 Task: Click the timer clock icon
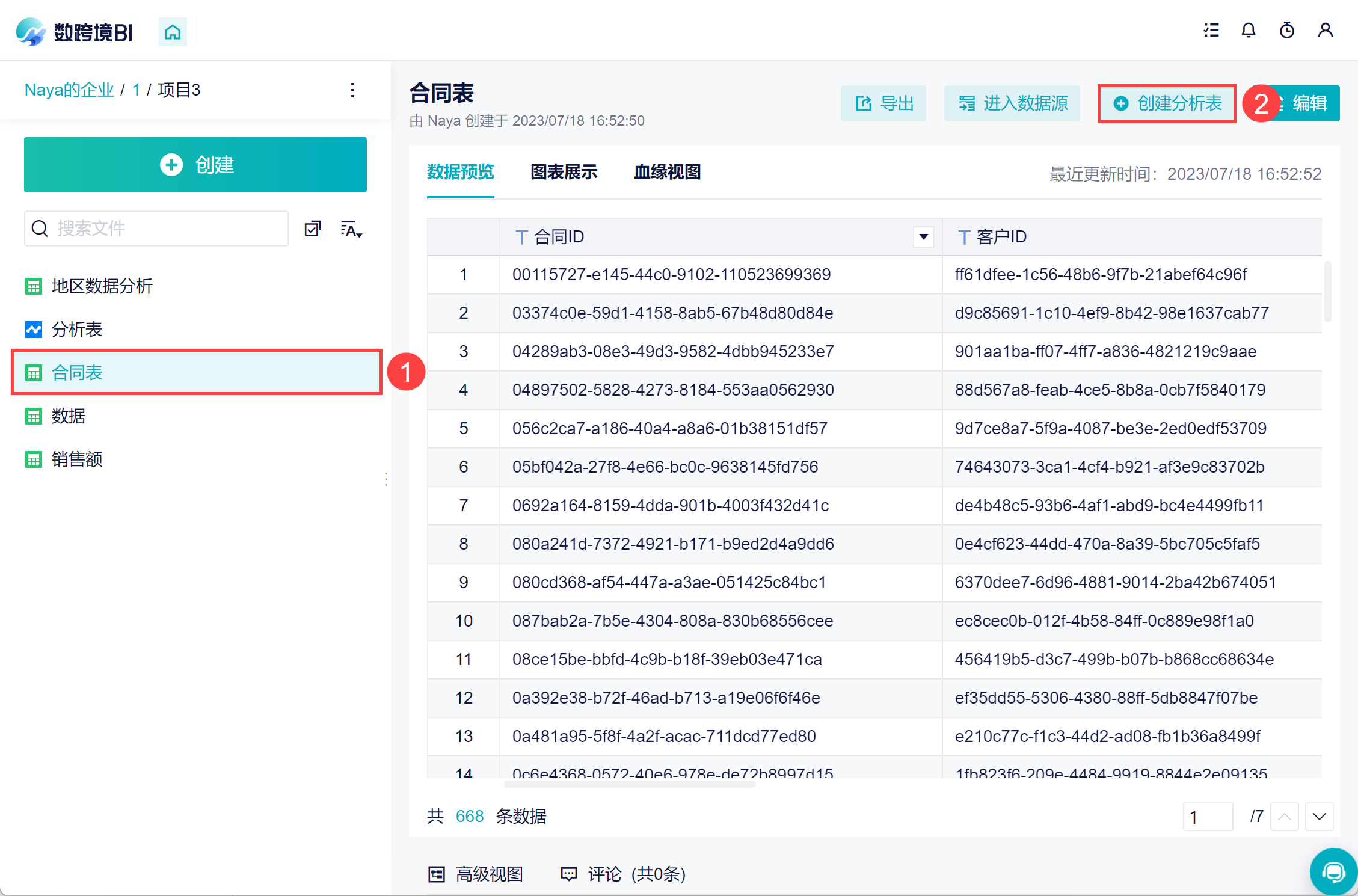tap(1287, 31)
